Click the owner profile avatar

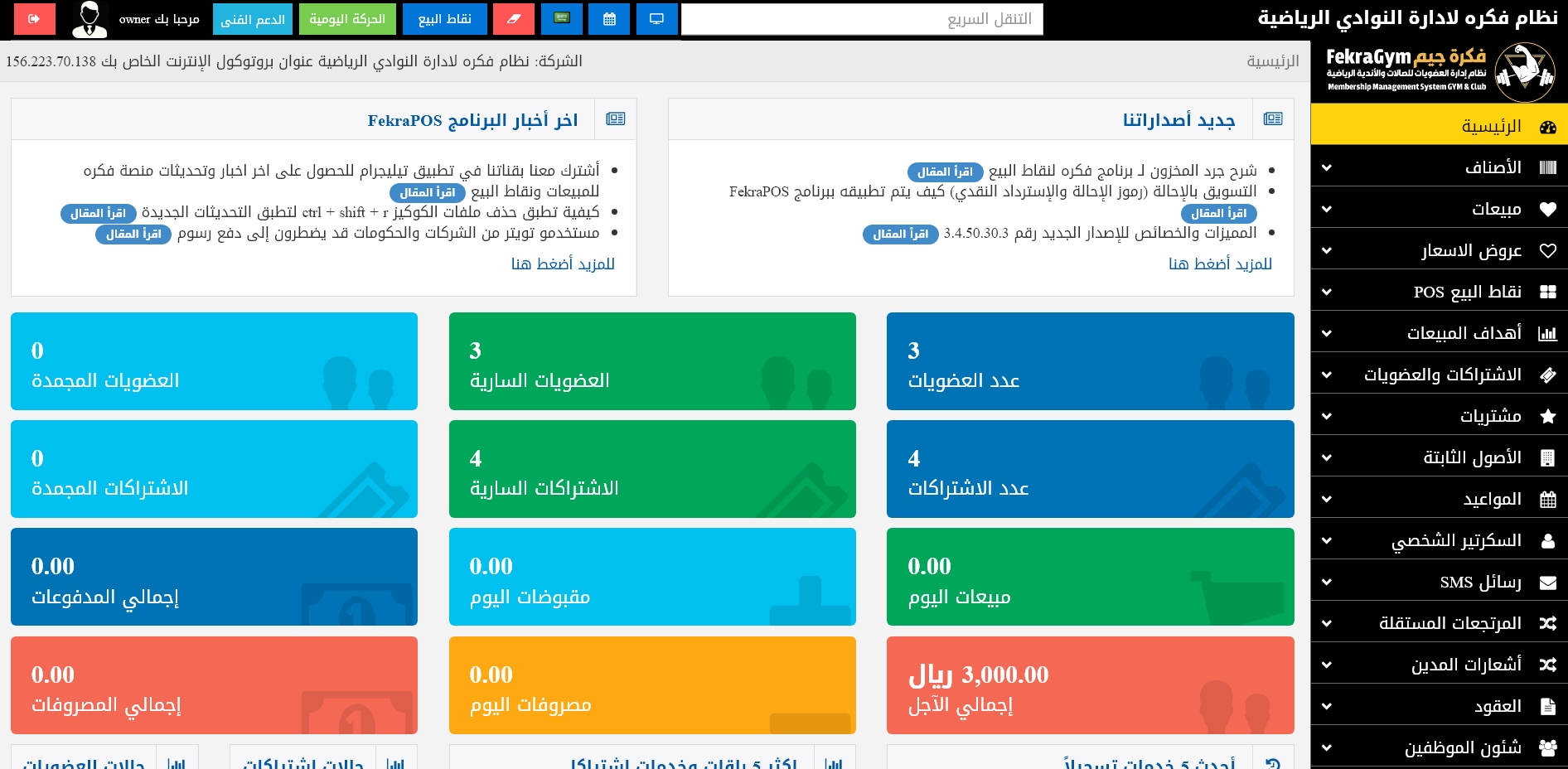coord(90,19)
